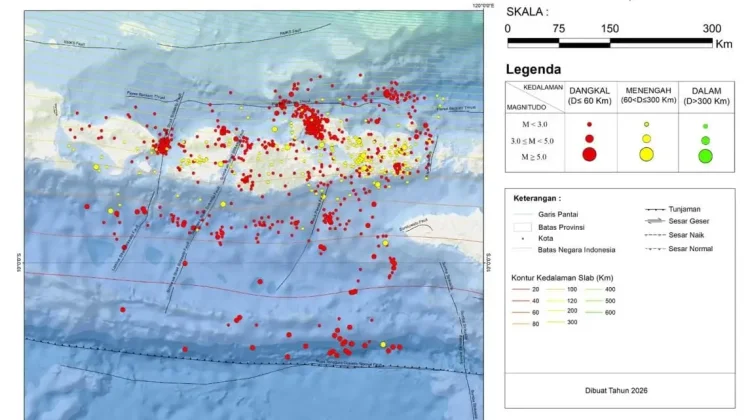Viewport: 750px width, 420px height.
Task: Click the black-and-white scale bar
Action: pos(610,43)
